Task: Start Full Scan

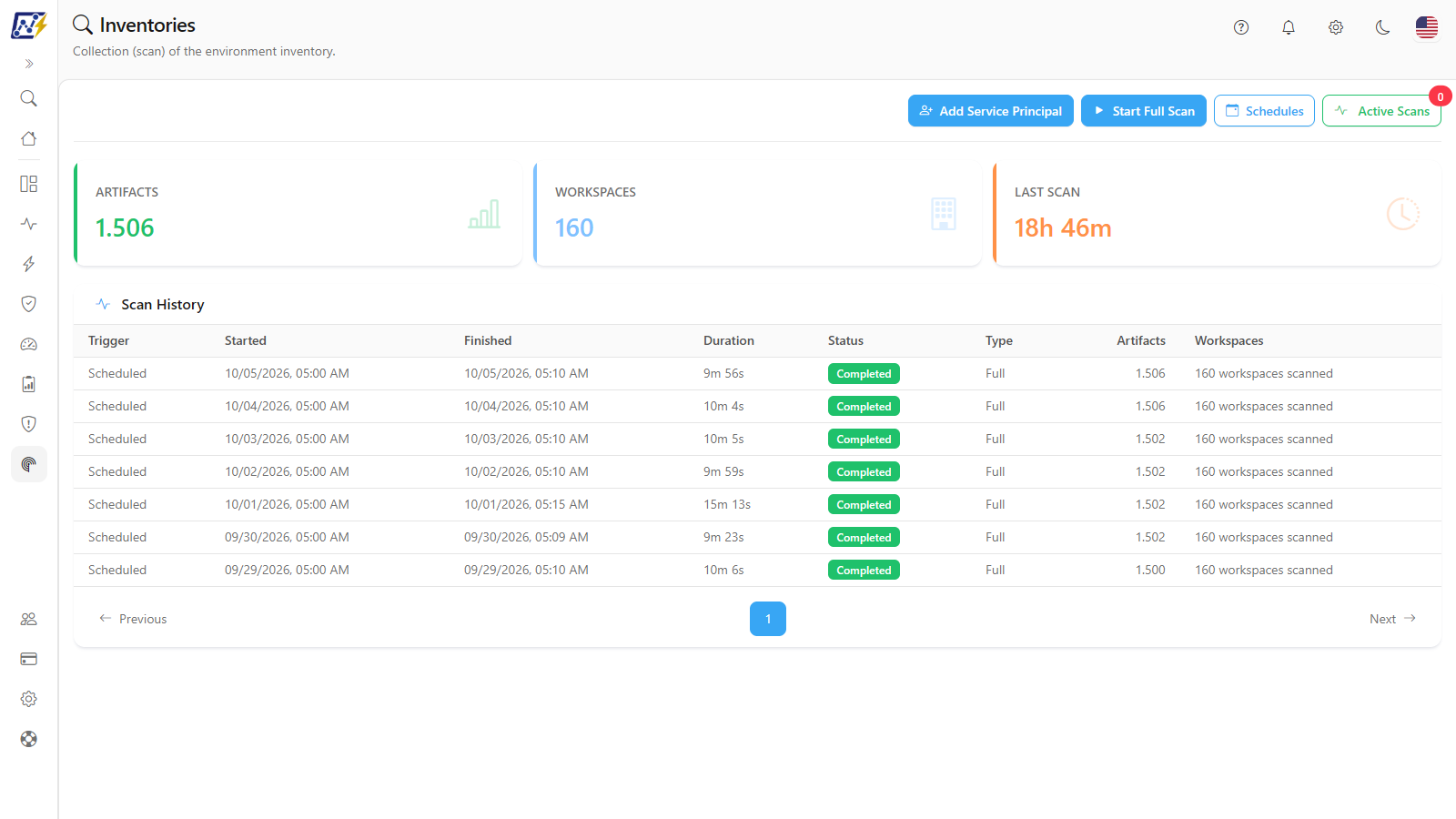Action: pyautogui.click(x=1144, y=111)
